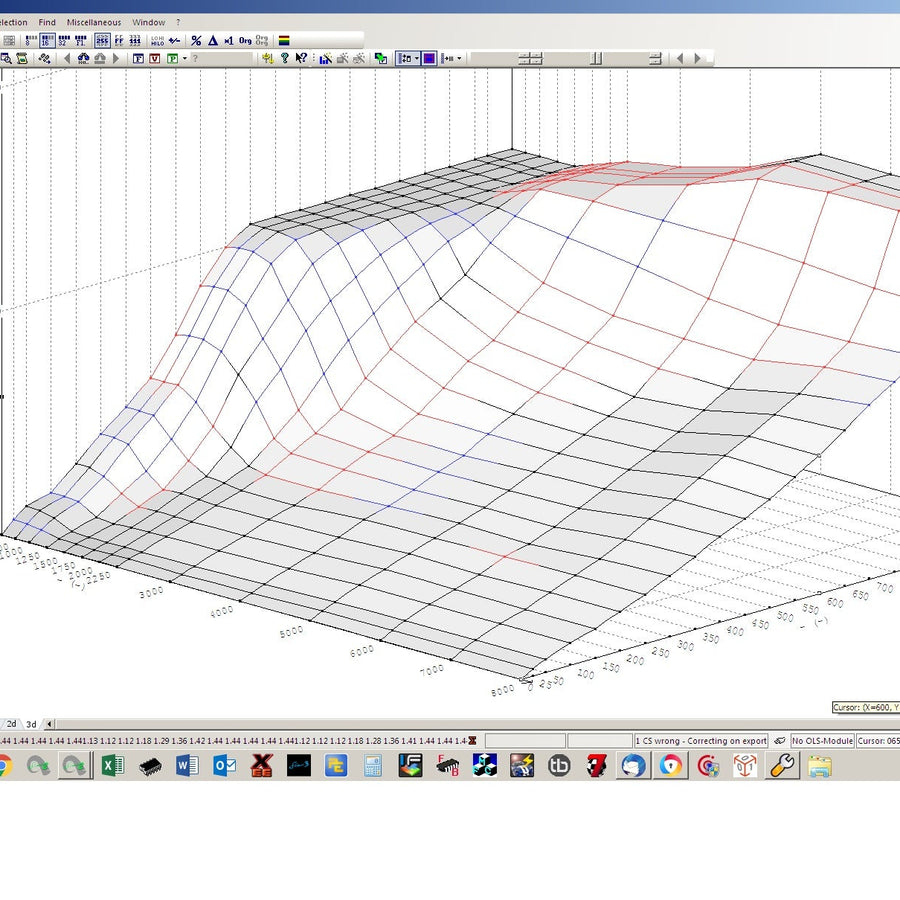Activate context help cursor icon

coord(301,58)
